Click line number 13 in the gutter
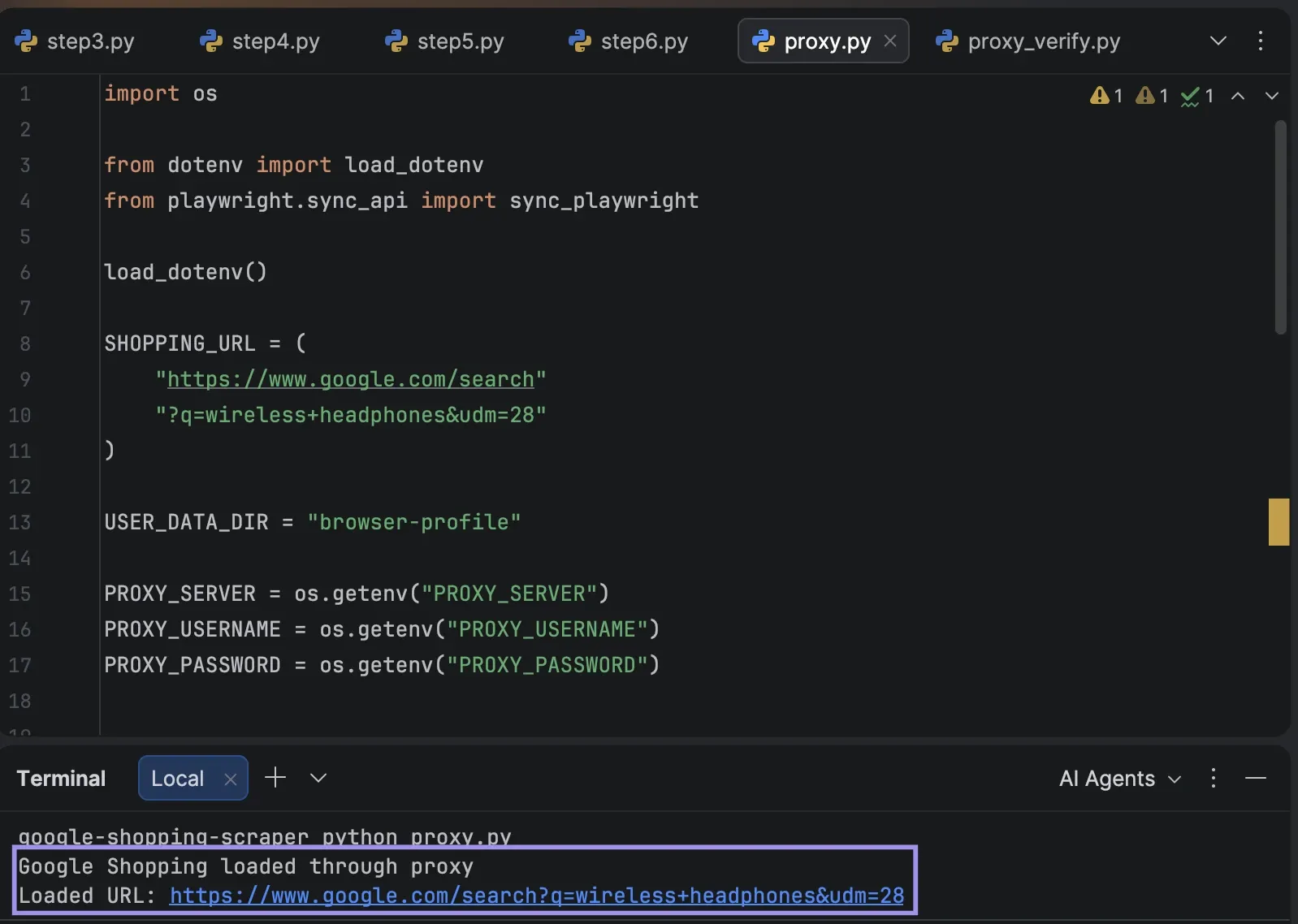Viewport: 1298px width, 924px height. (x=20, y=522)
